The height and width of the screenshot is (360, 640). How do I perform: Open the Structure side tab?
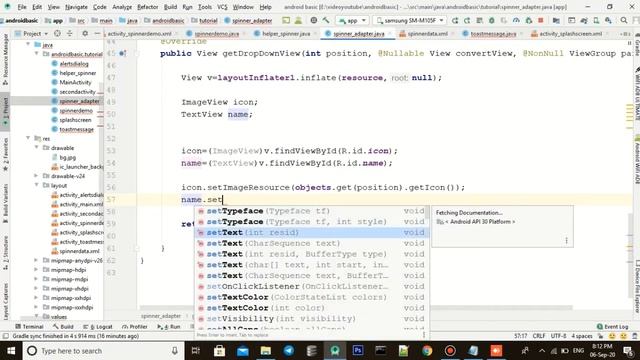tap(5, 253)
